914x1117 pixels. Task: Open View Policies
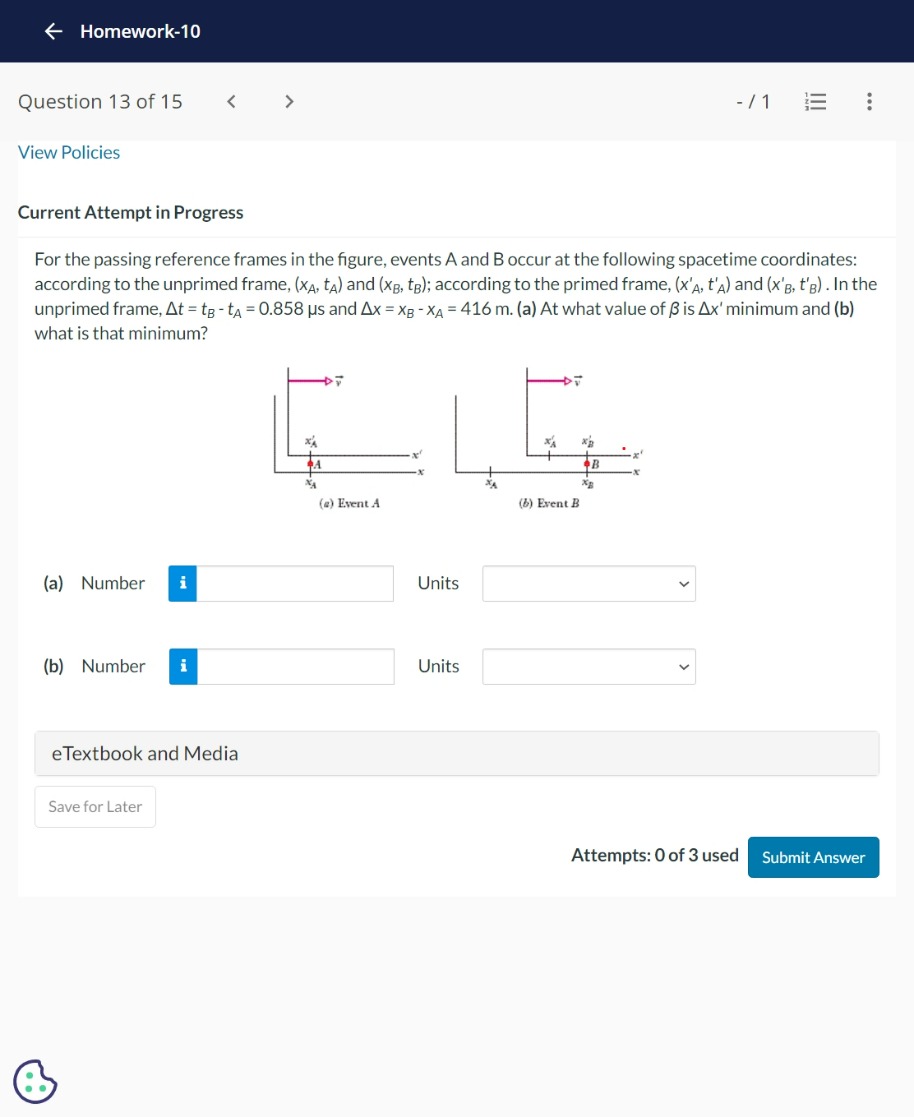[x=68, y=151]
